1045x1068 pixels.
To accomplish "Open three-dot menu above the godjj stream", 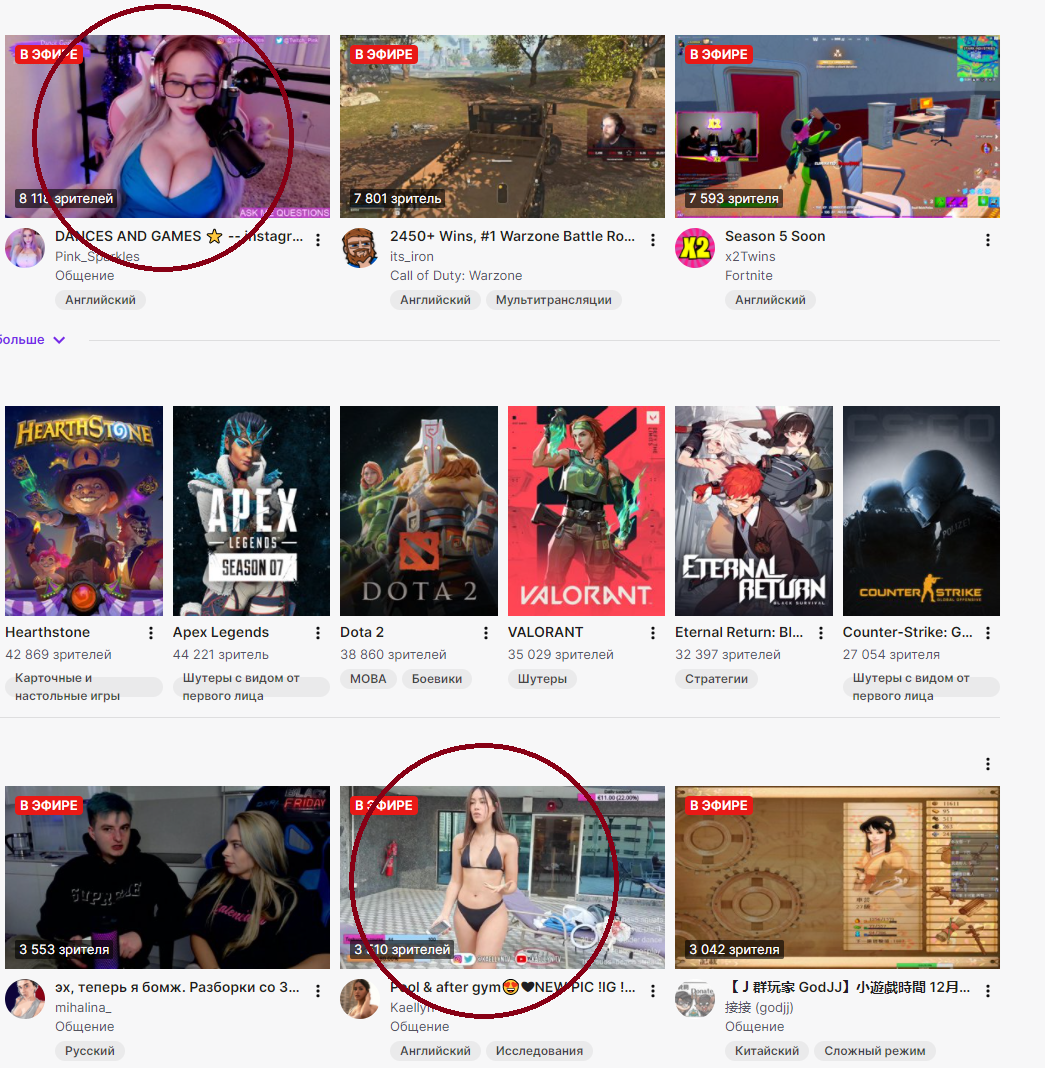I will (988, 764).
